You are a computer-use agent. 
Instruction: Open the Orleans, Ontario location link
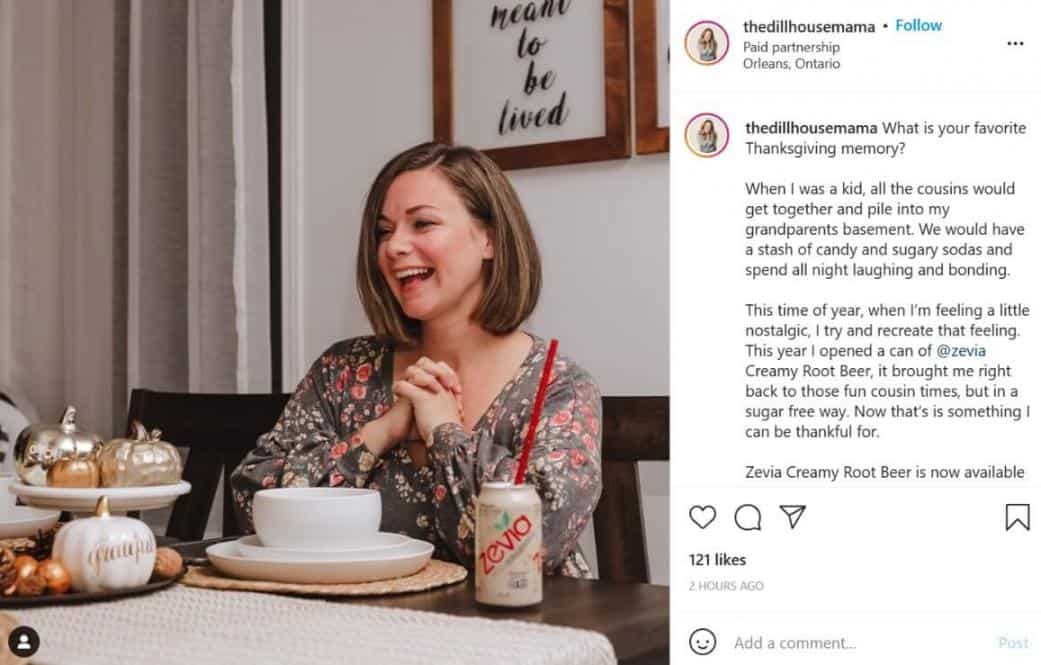(791, 64)
